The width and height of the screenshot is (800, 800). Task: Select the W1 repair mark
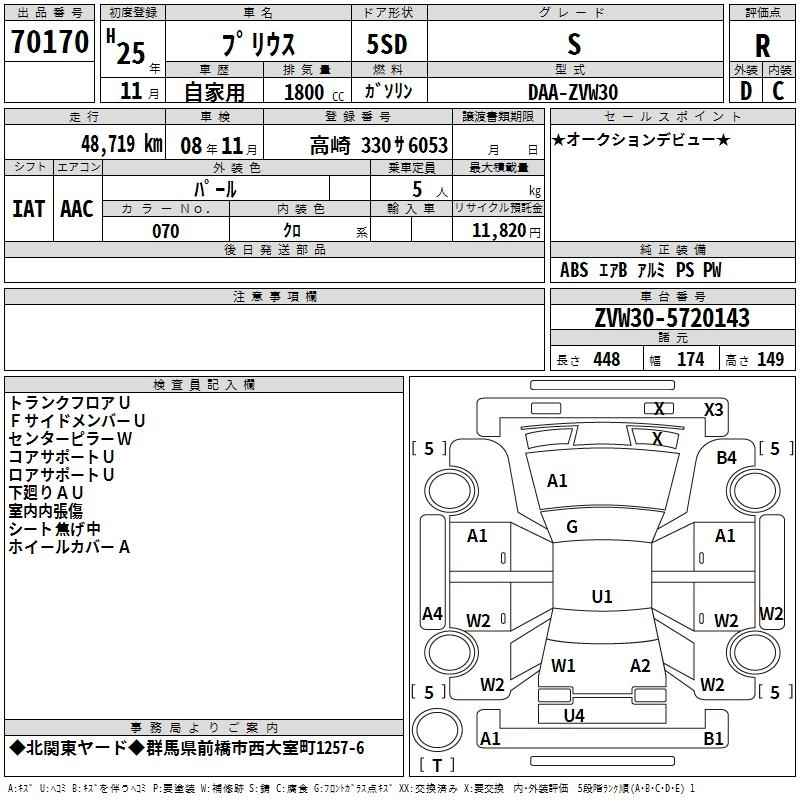point(563,666)
